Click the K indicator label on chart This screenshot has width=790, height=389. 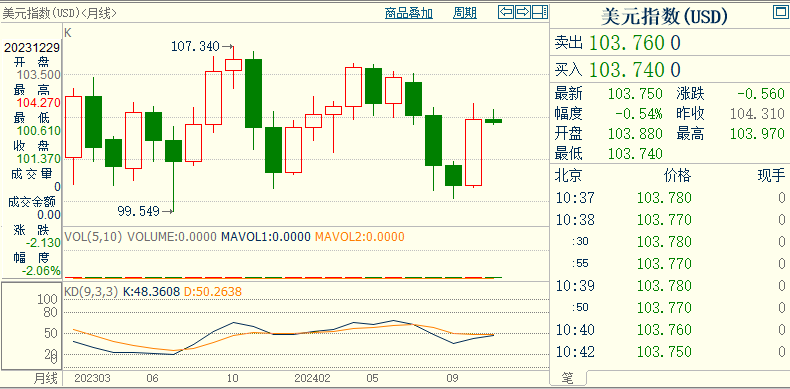68,33
